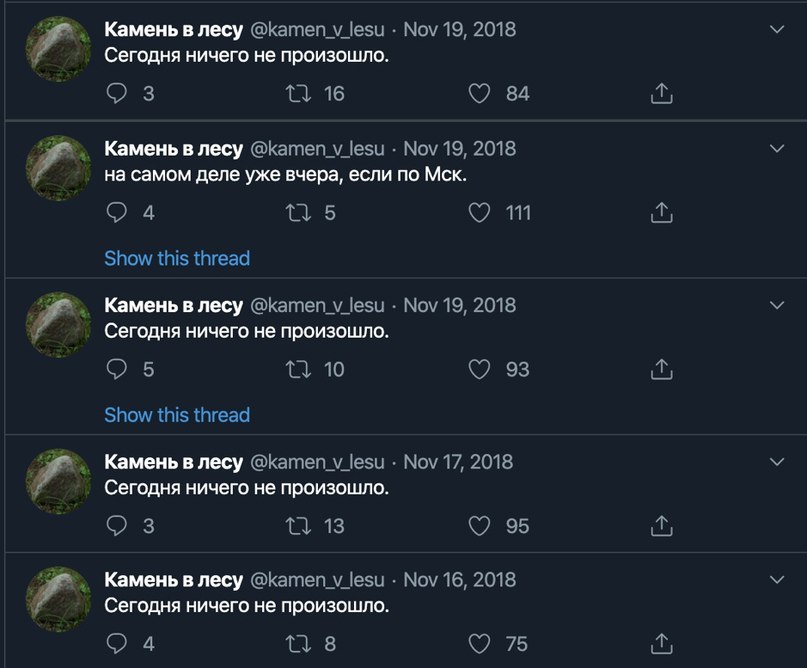
Task: Like the Nov 17 tweet with 95 likes
Action: [x=481, y=525]
